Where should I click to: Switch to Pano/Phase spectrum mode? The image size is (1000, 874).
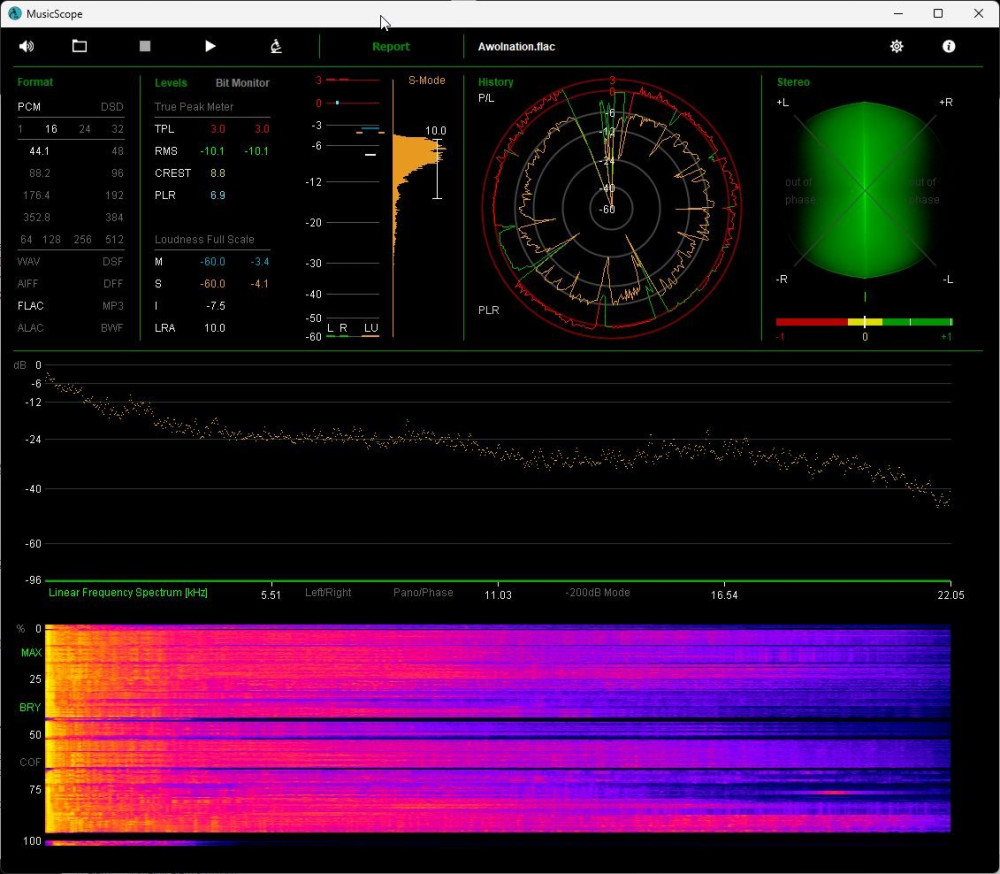[x=423, y=592]
